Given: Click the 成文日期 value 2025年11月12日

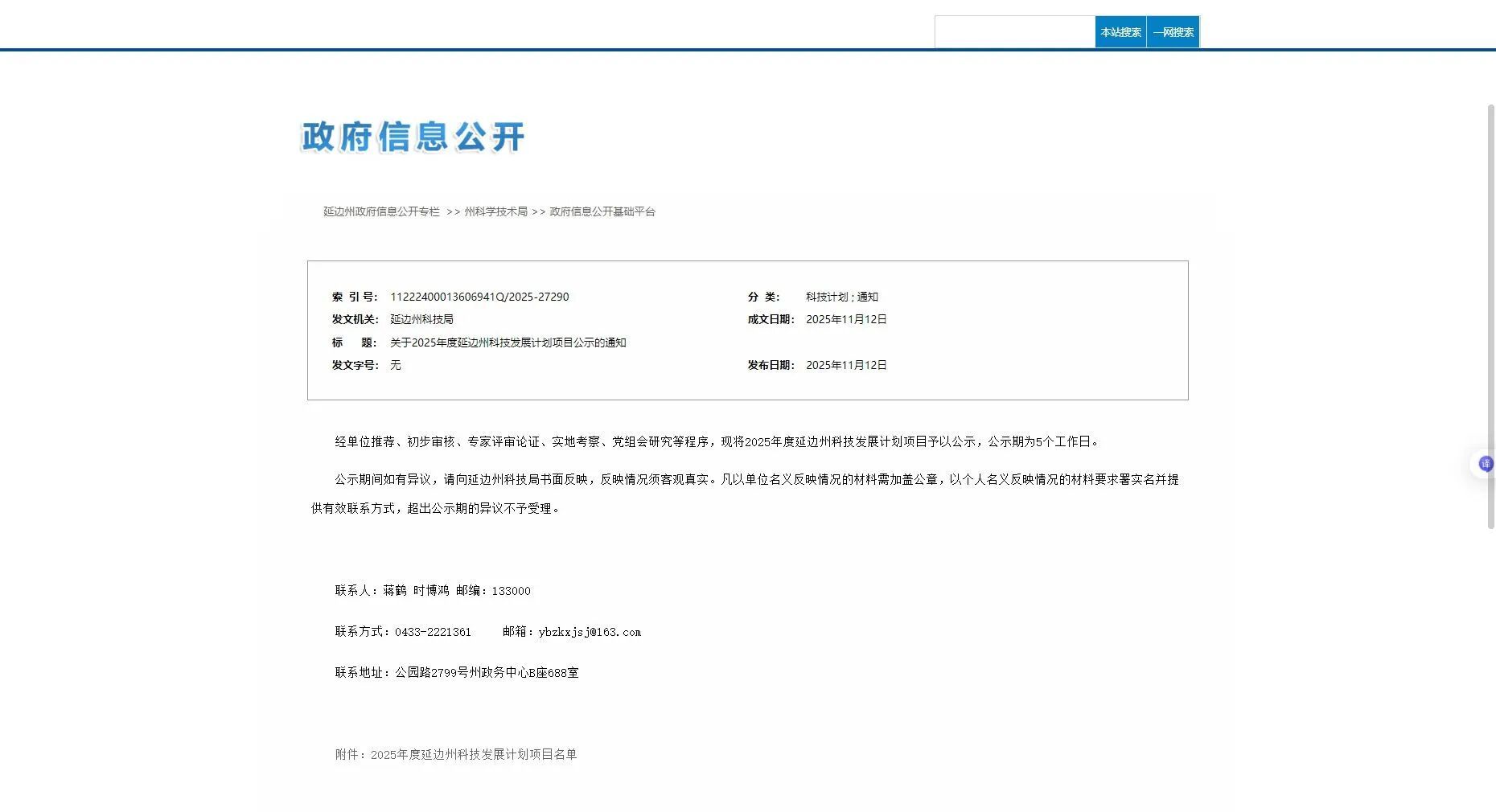Looking at the screenshot, I should tap(846, 319).
